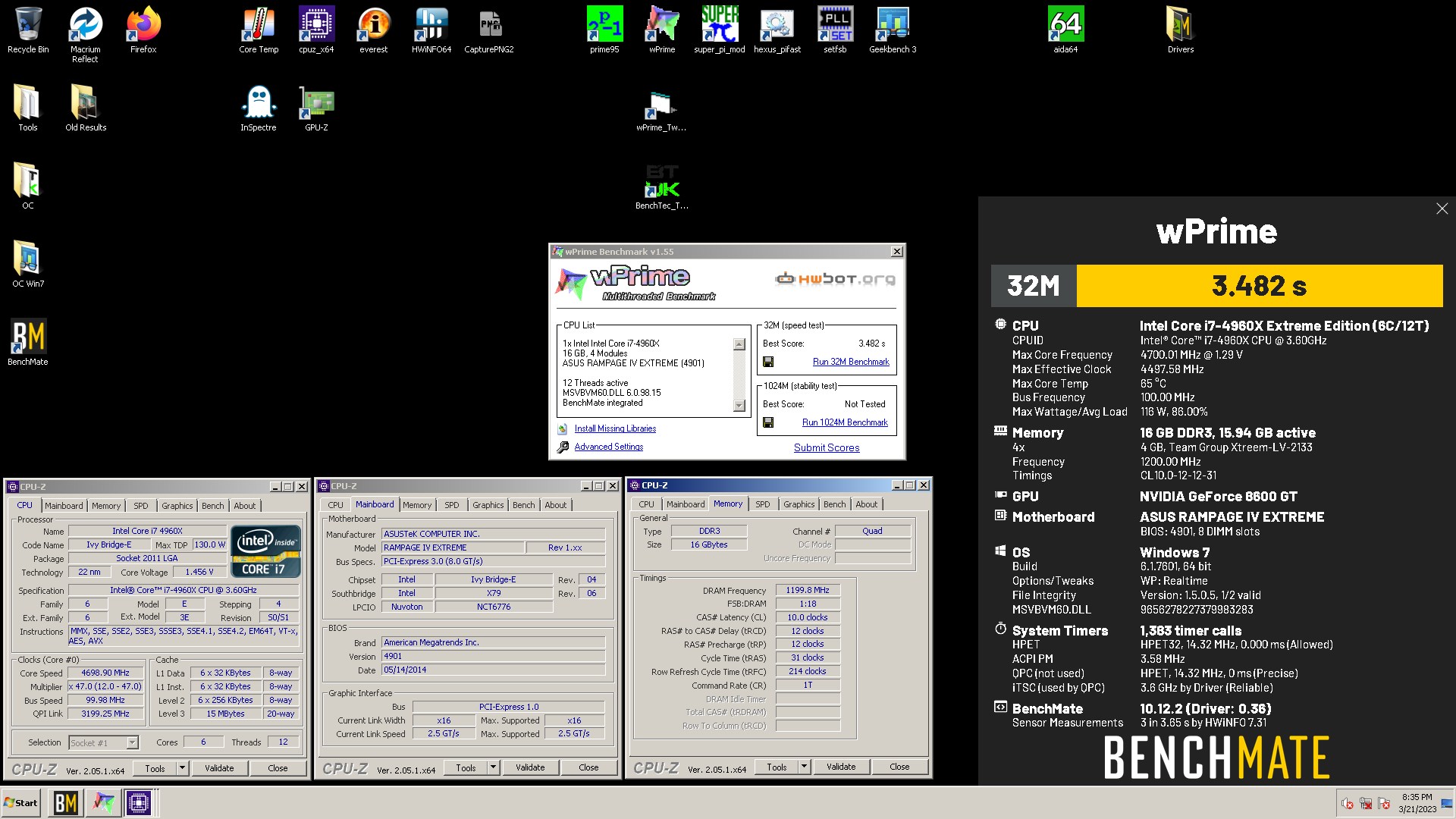Open OC Win7 folder icon
1456x819 pixels.
click(28, 265)
